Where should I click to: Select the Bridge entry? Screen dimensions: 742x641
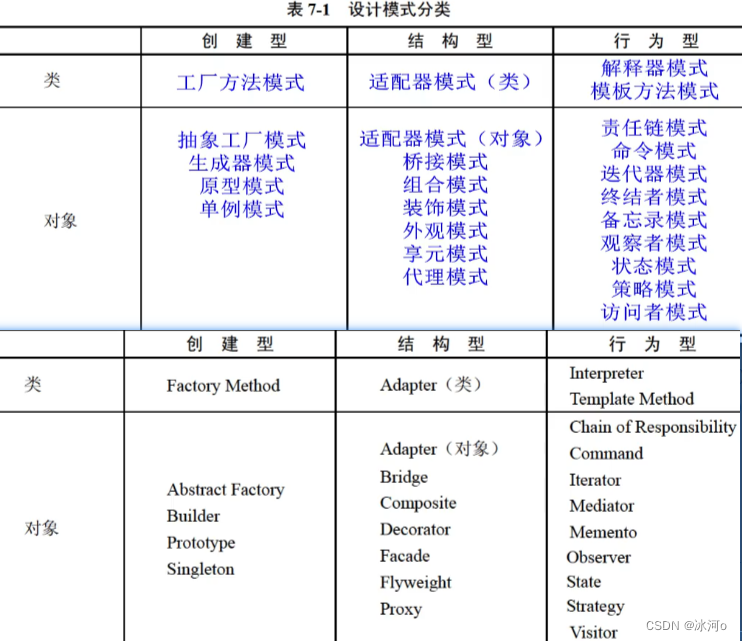[x=404, y=477]
